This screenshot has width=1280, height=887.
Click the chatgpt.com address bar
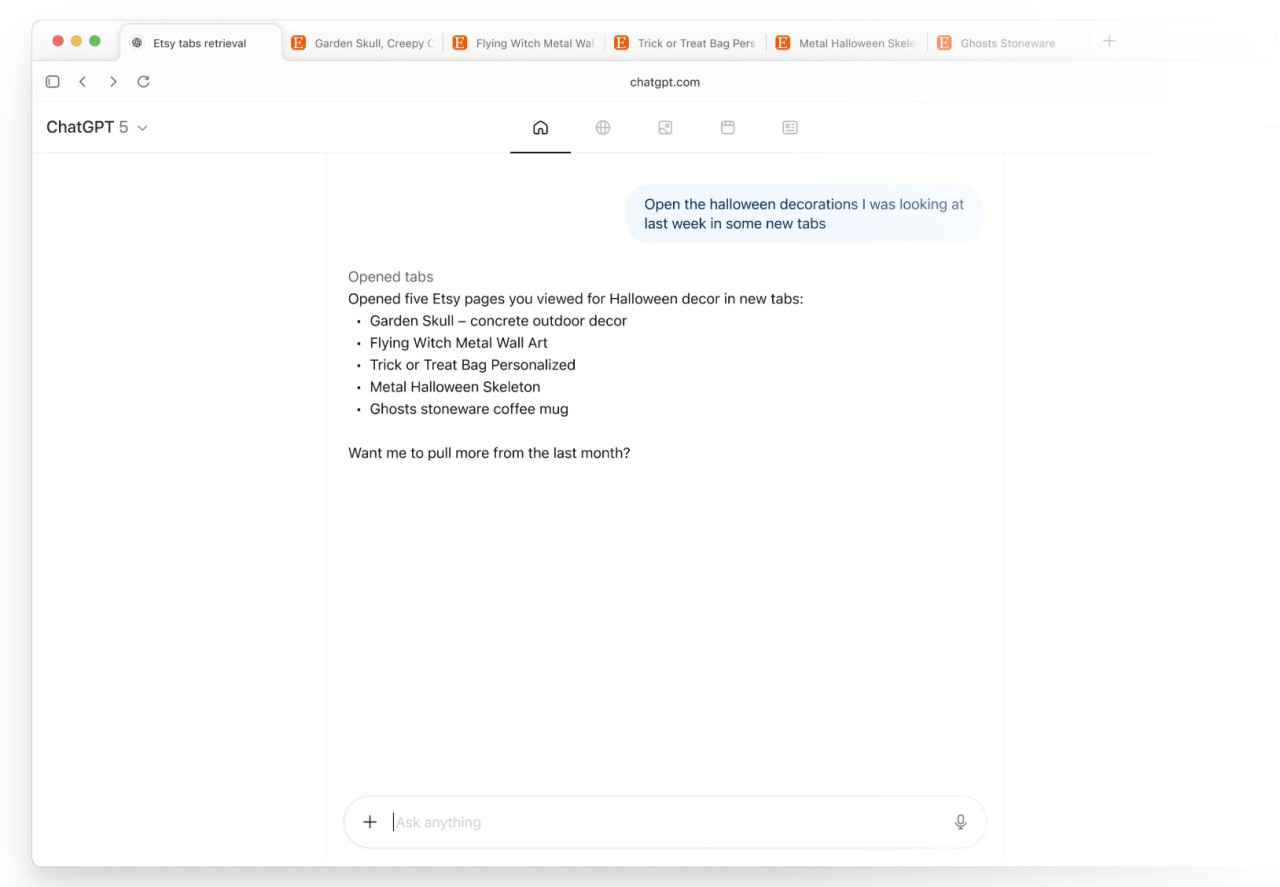click(x=664, y=81)
